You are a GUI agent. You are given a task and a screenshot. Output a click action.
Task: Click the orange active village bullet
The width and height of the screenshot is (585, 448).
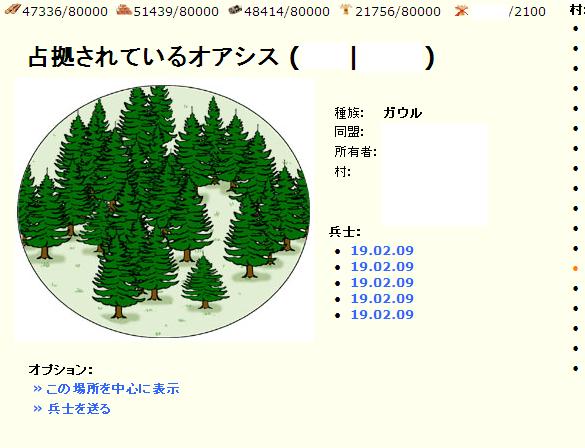click(x=575, y=268)
